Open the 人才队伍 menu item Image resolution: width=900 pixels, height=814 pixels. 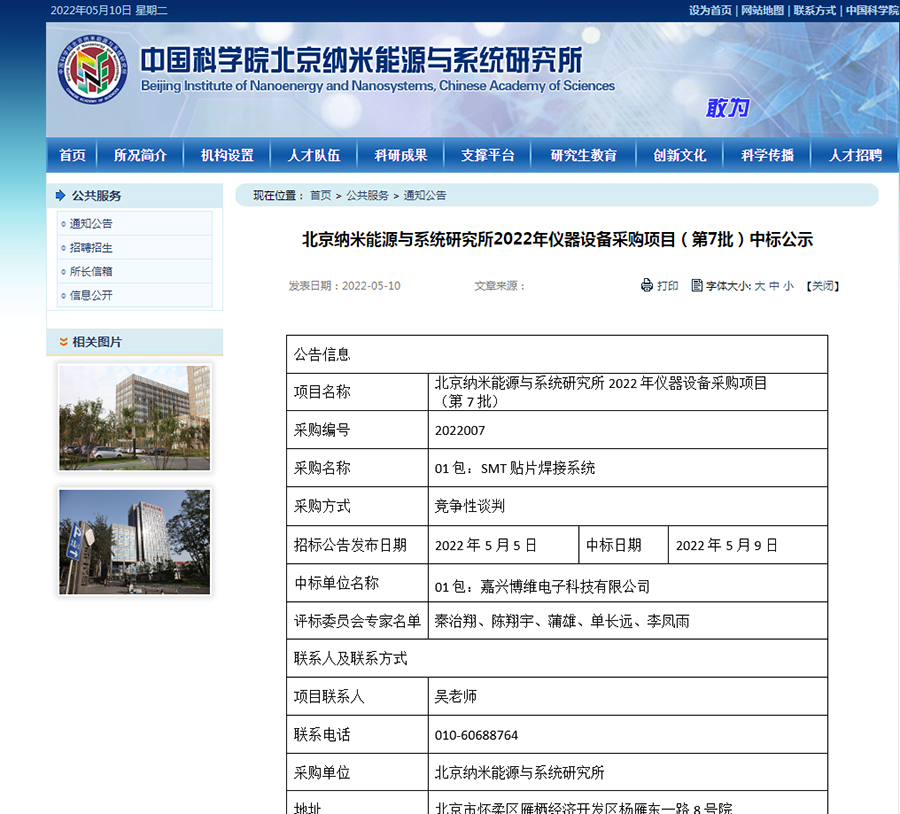[314, 155]
